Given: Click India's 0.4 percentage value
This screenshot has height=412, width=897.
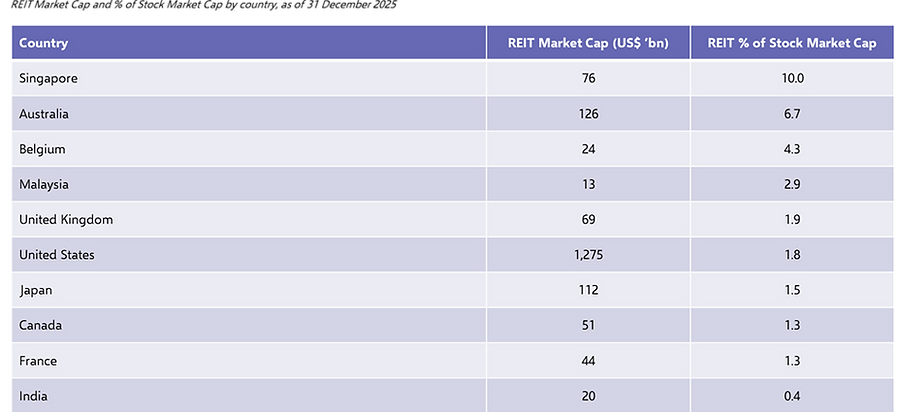Looking at the screenshot, I should [x=792, y=395].
